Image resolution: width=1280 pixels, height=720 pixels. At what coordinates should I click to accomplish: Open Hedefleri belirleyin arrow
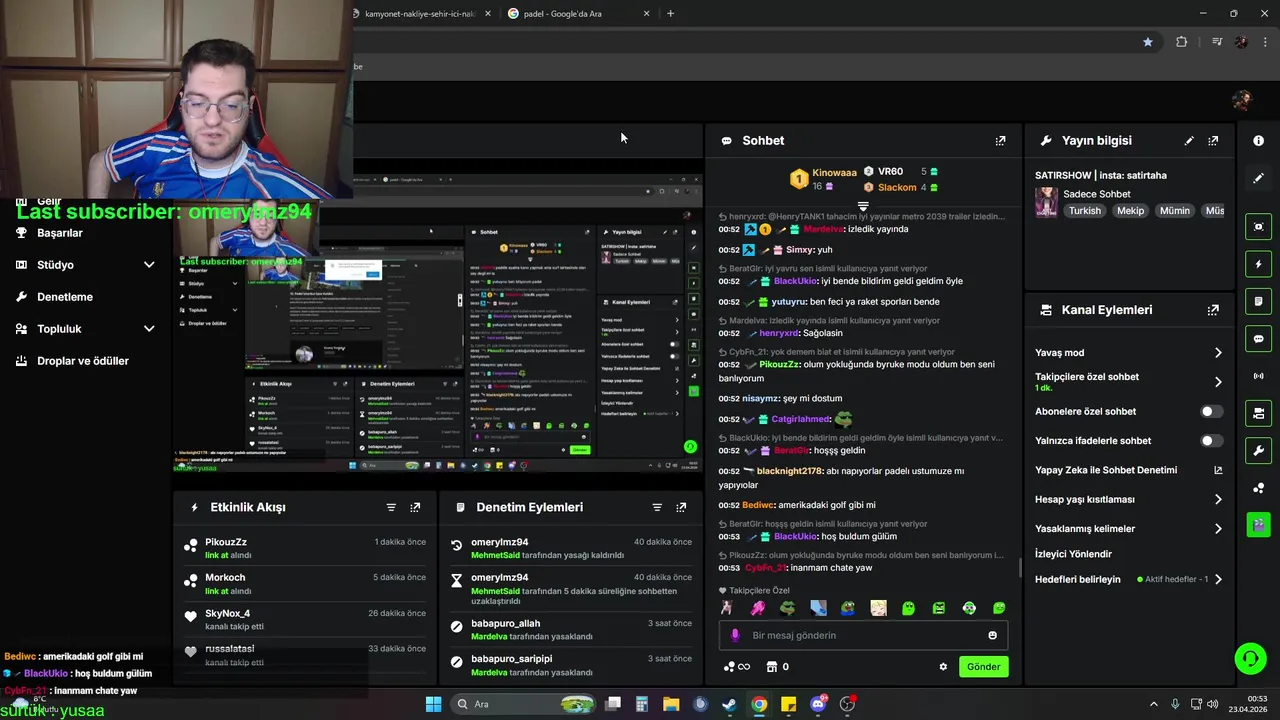1218,579
